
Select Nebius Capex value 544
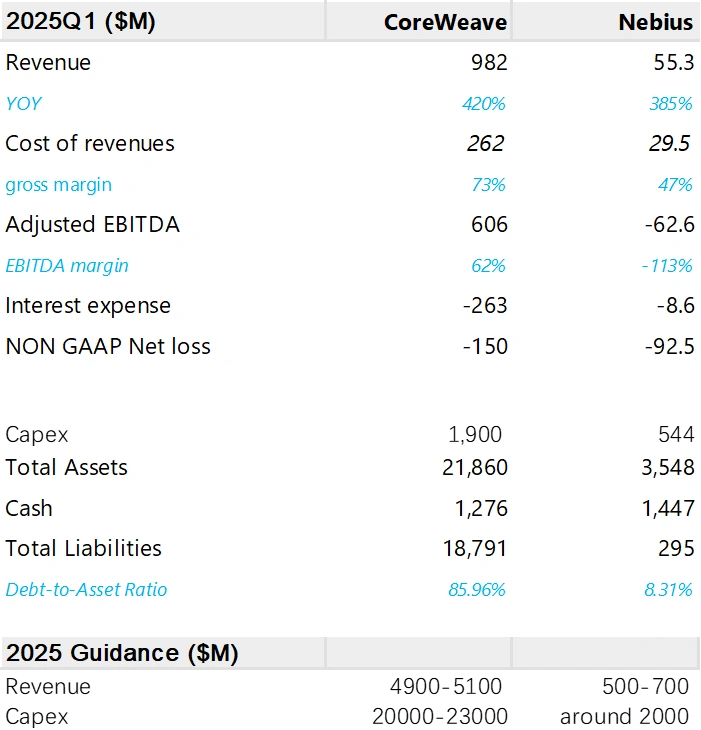click(676, 434)
